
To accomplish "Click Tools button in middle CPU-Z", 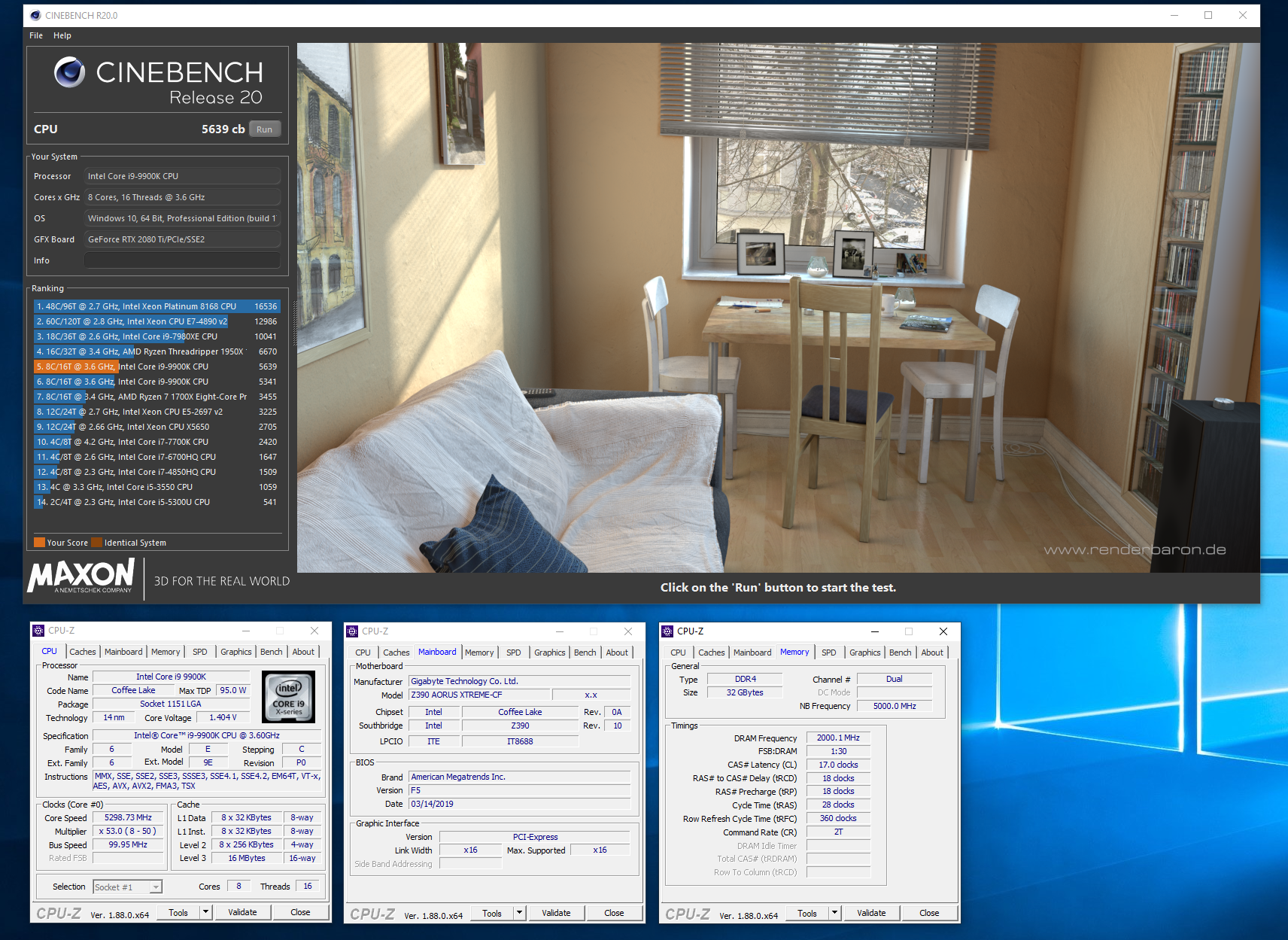I will click(x=492, y=913).
